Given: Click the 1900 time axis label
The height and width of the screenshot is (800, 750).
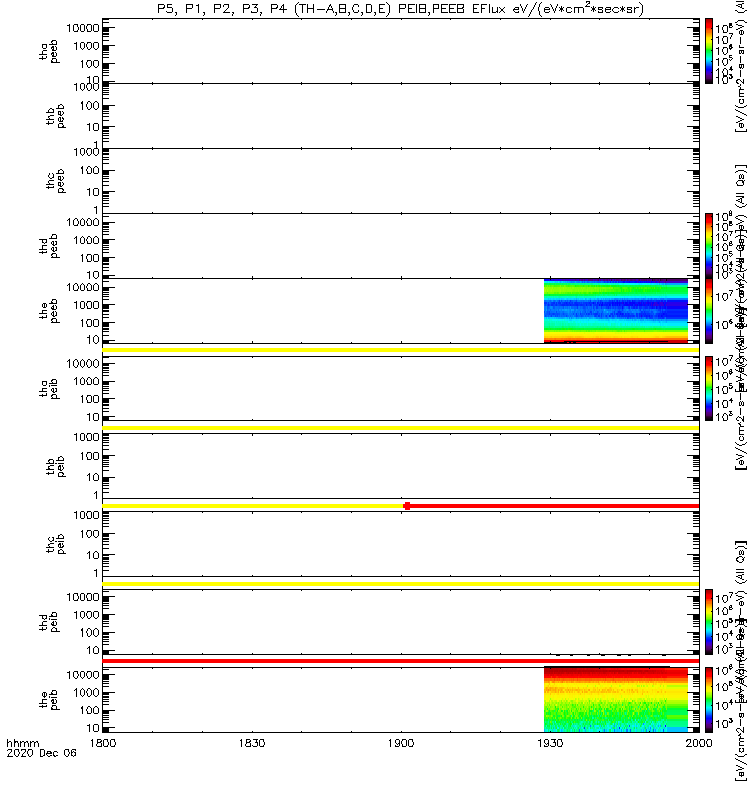Looking at the screenshot, I should 401,742.
